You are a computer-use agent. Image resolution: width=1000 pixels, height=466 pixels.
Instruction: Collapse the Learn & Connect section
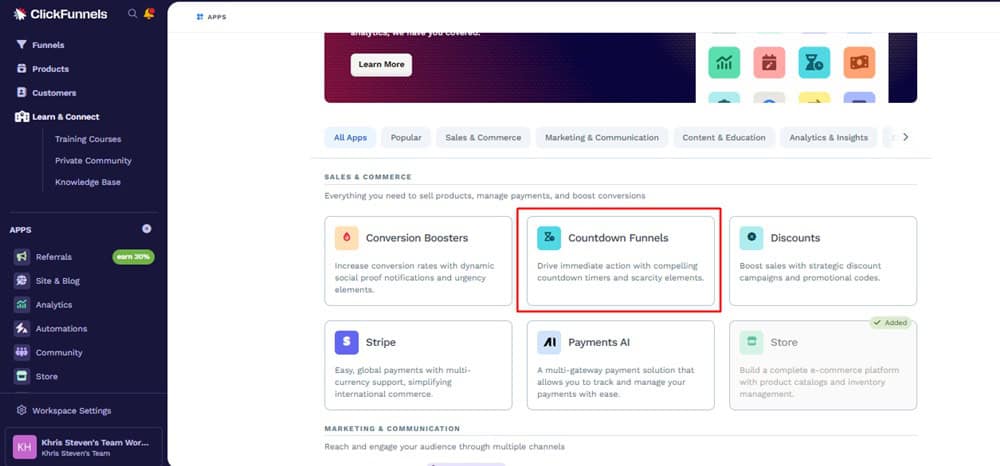click(66, 117)
